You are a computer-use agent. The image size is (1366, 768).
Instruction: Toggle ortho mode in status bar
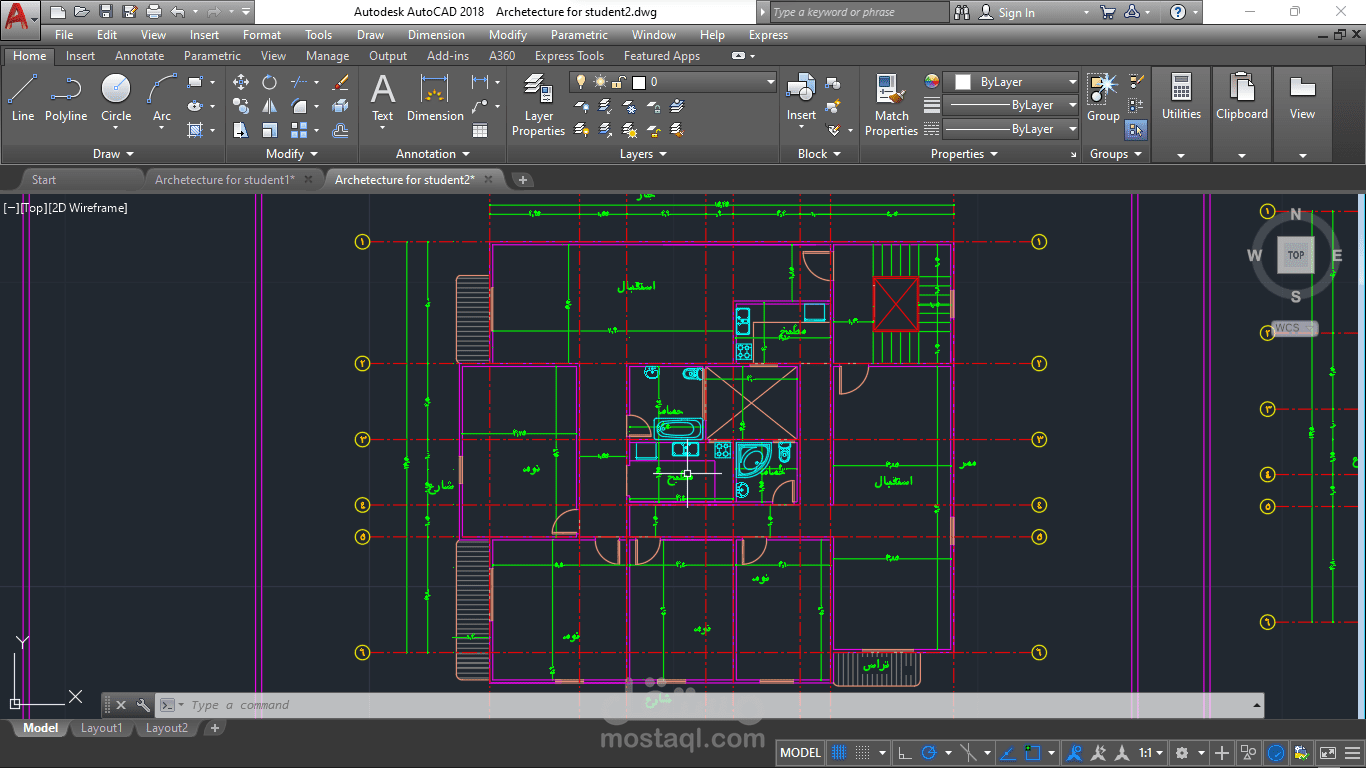point(904,752)
